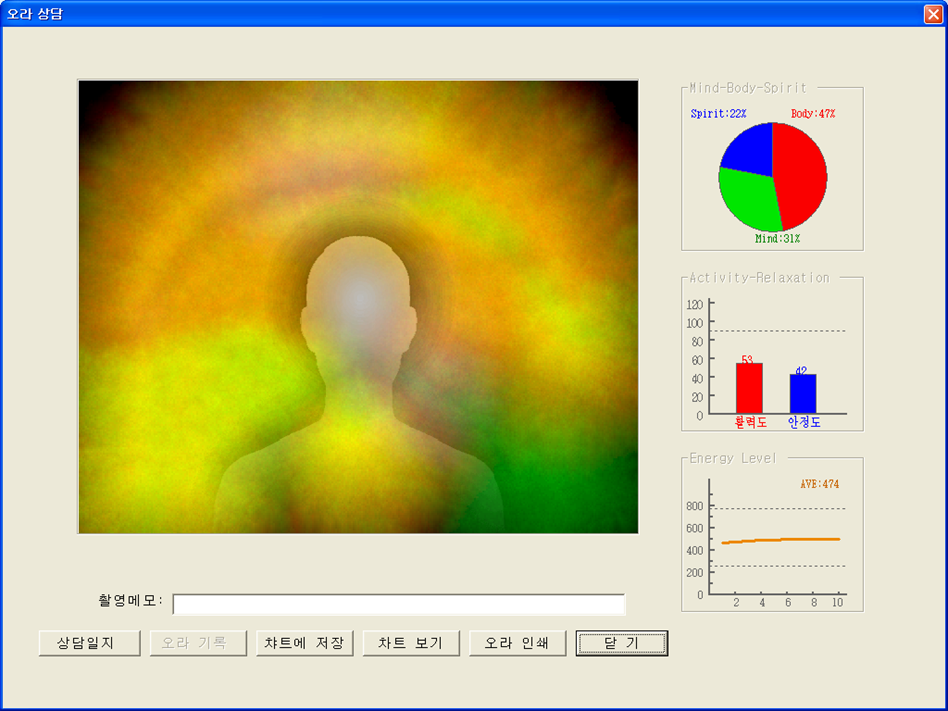Open 차트 보기 to view charts
948x711 pixels.
(x=411, y=643)
